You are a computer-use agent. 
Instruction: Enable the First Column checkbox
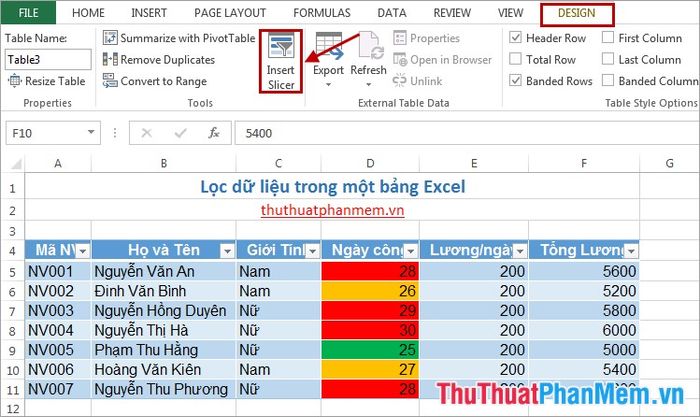608,38
